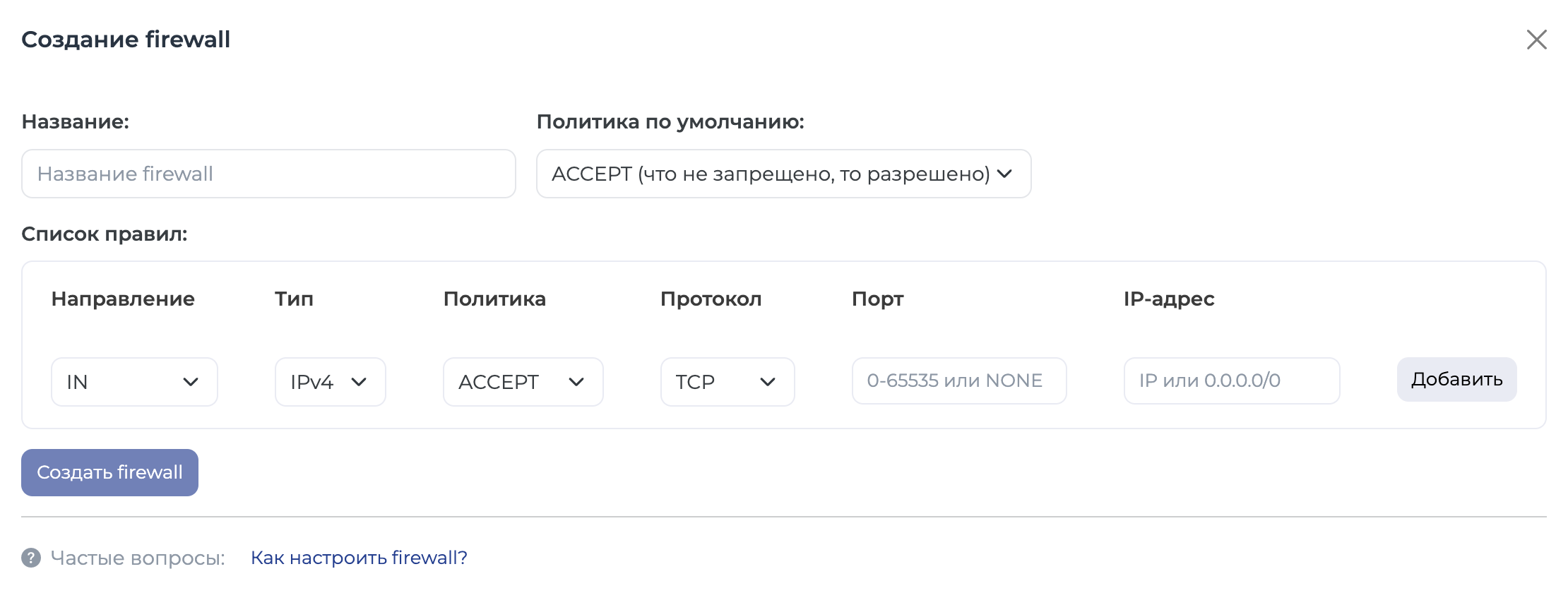Open the IPv4 type dropdown
Screen dimensions: 1568x593
click(x=330, y=382)
